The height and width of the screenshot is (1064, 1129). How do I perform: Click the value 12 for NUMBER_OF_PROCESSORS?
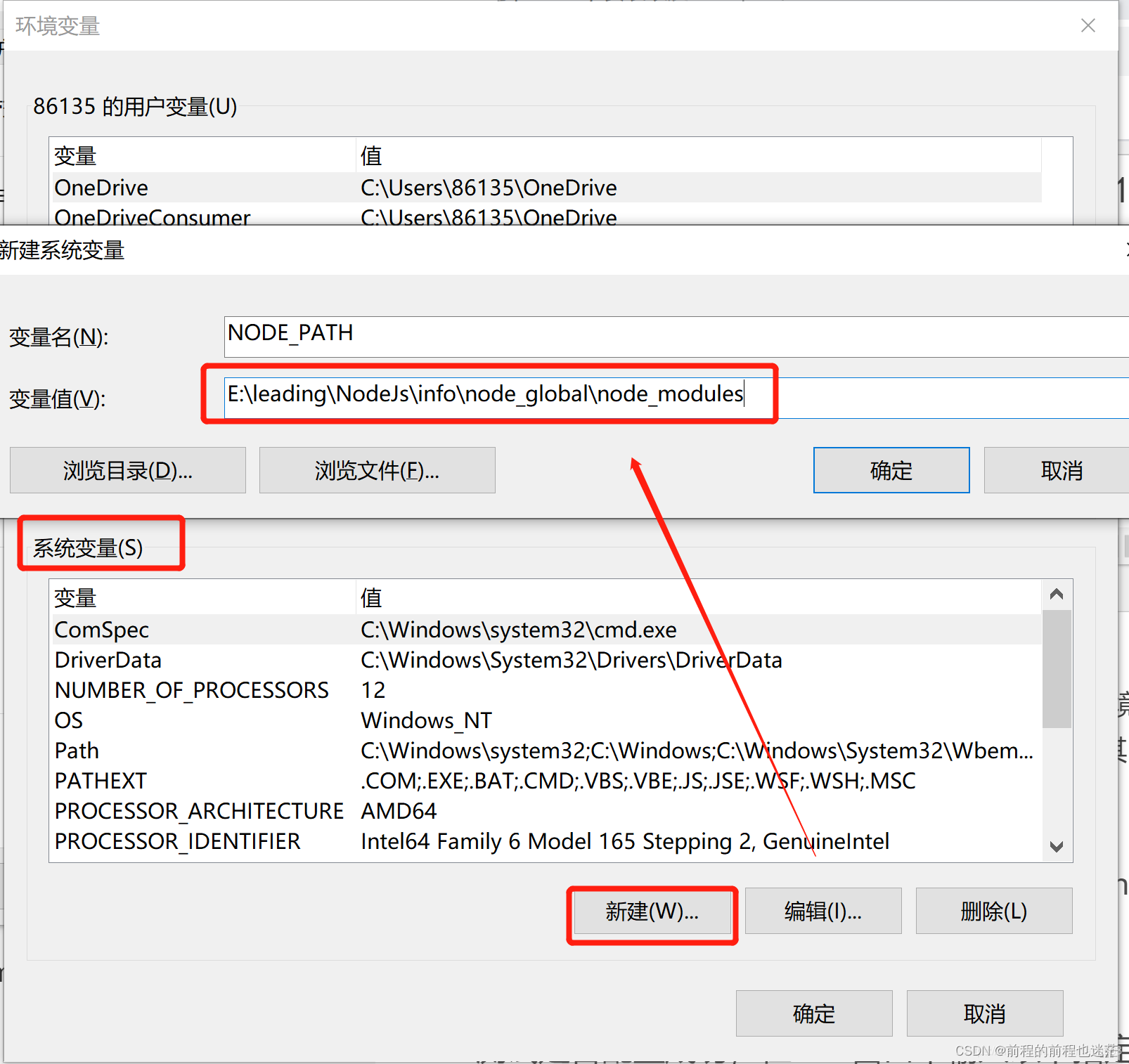pyautogui.click(x=373, y=690)
